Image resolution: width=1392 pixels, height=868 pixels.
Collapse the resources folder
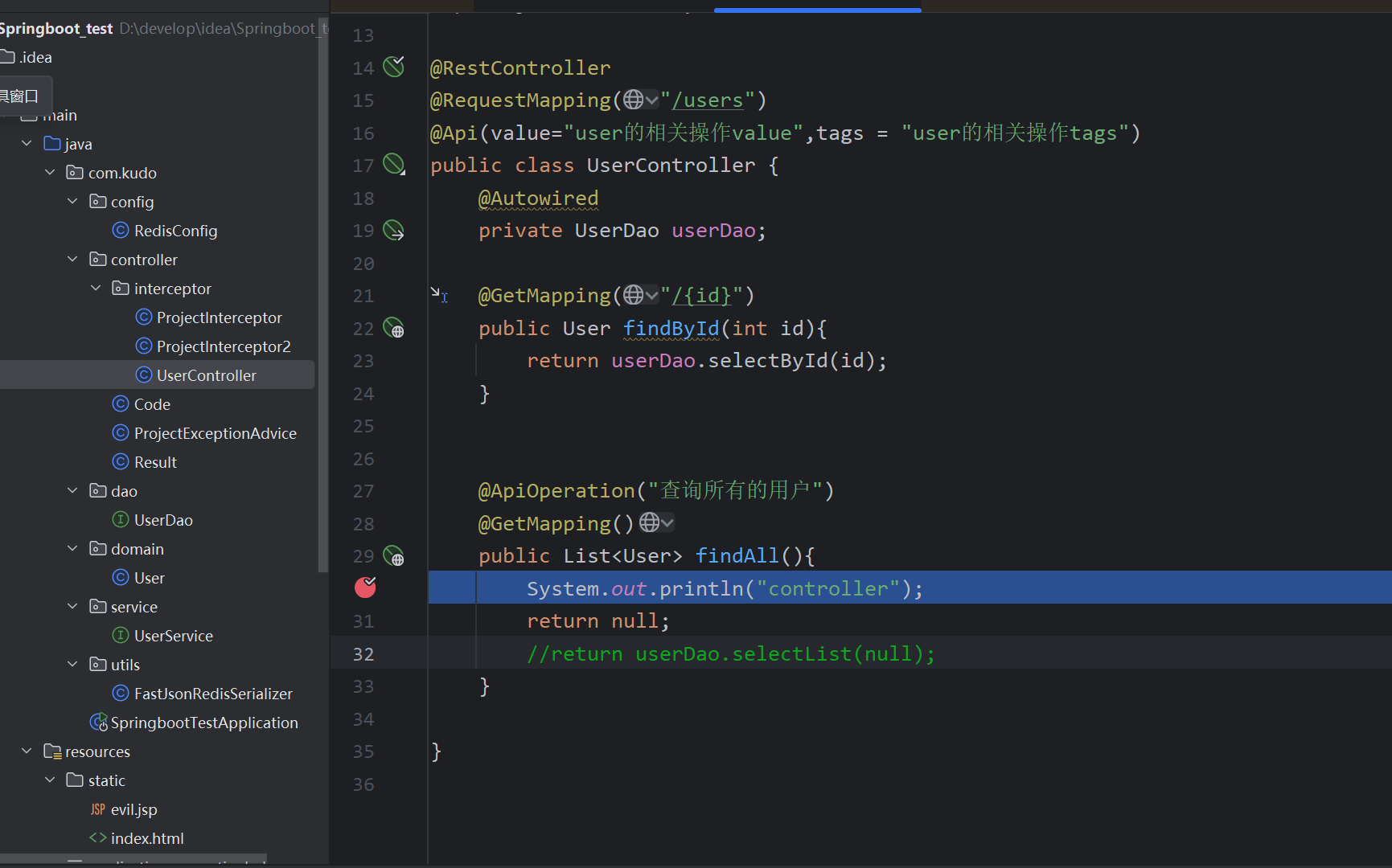pos(27,751)
